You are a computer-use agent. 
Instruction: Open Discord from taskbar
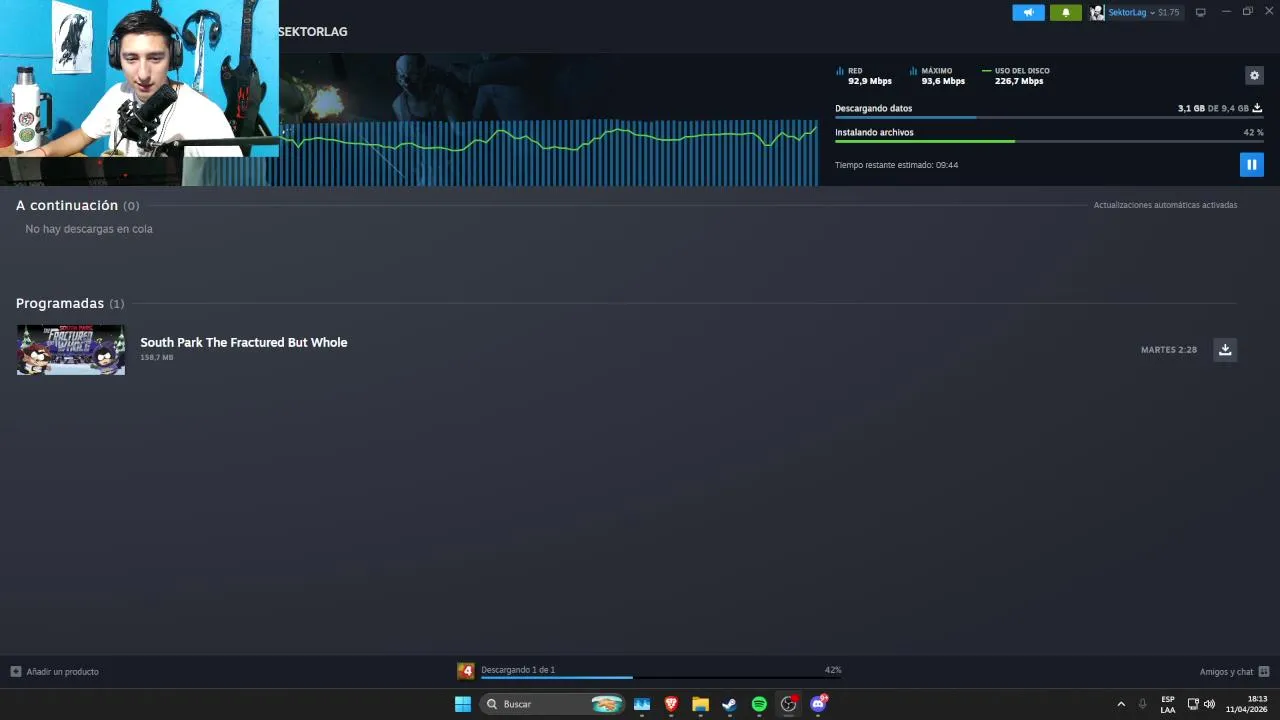(818, 704)
